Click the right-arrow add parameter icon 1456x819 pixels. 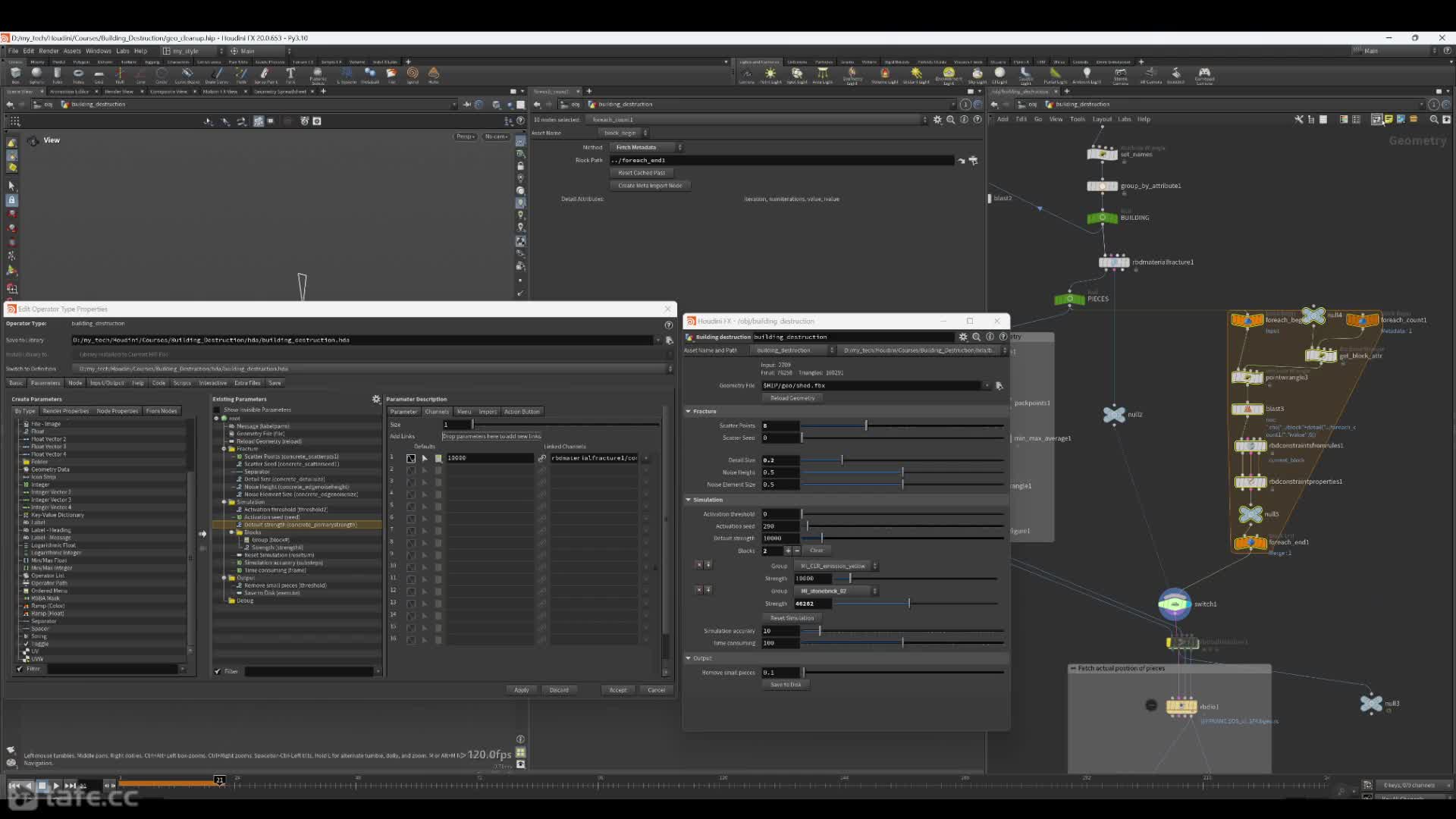click(202, 534)
